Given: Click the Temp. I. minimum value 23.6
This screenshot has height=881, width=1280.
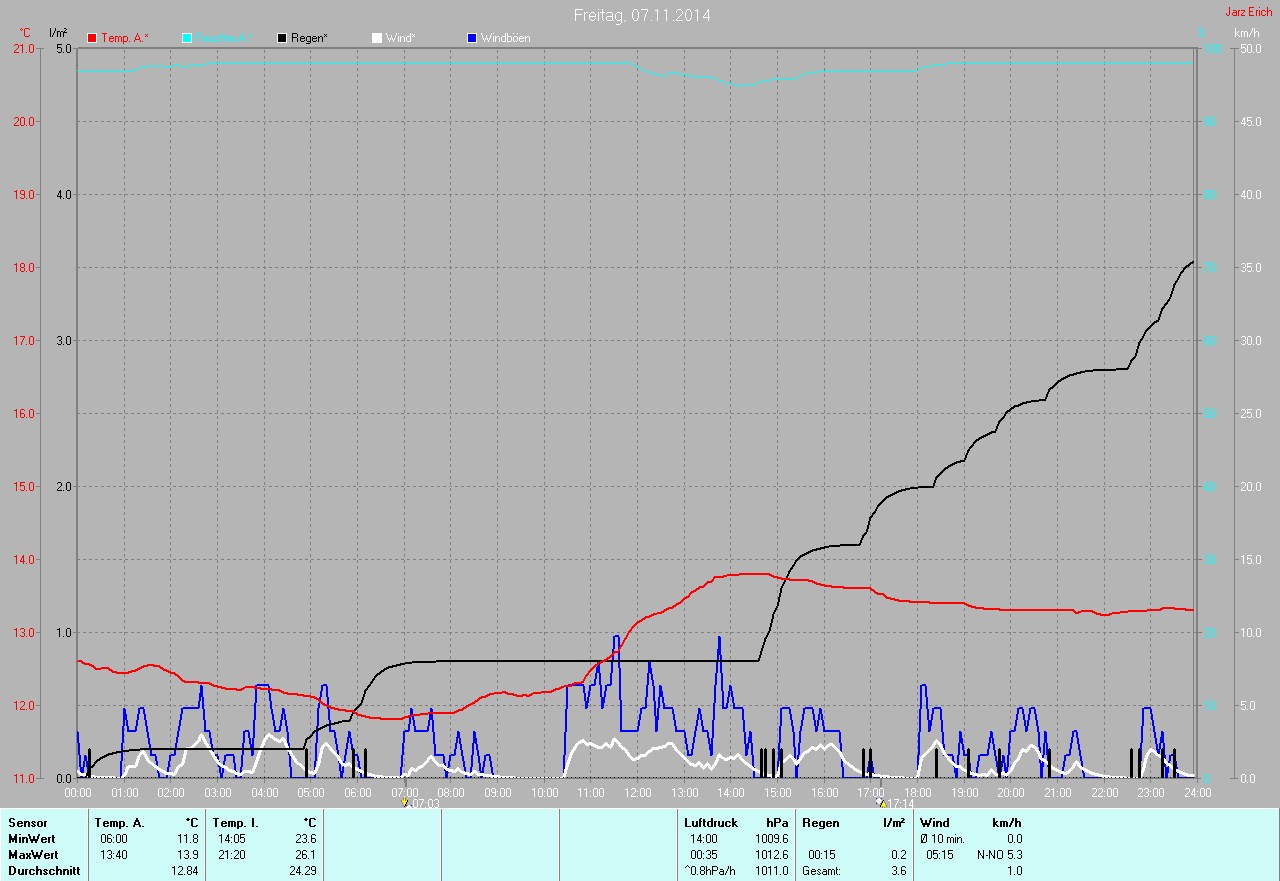Looking at the screenshot, I should [x=306, y=839].
